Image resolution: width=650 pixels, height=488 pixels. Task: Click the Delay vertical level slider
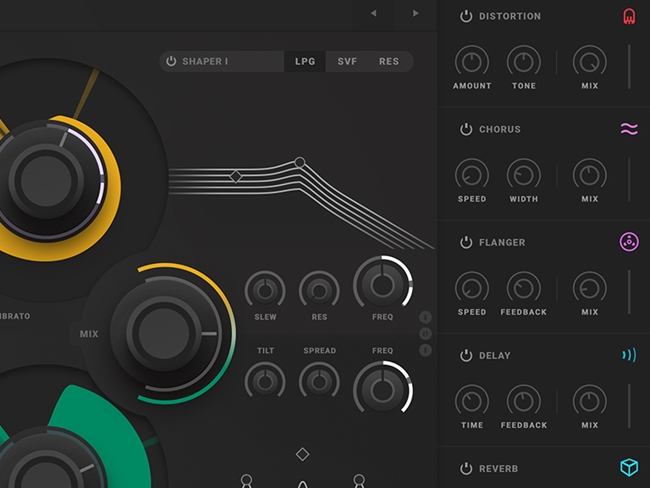[x=629, y=405]
